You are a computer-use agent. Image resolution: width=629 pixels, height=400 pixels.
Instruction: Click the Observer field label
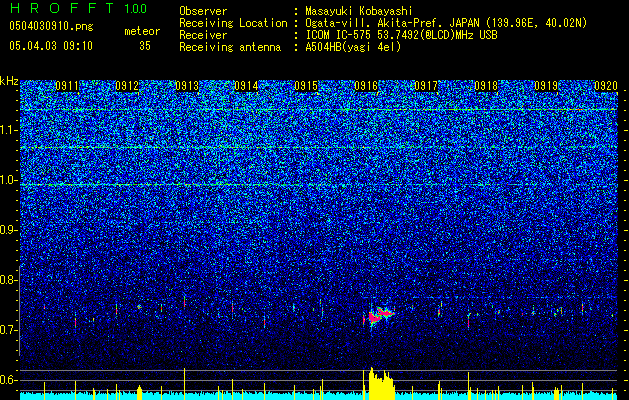(x=203, y=11)
